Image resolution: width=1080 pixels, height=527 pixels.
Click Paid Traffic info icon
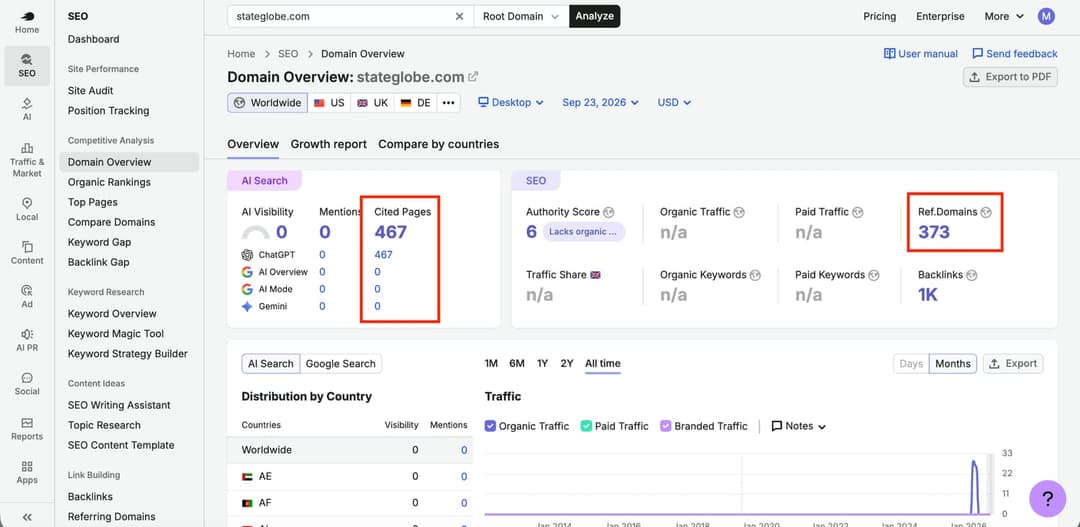[x=858, y=212]
